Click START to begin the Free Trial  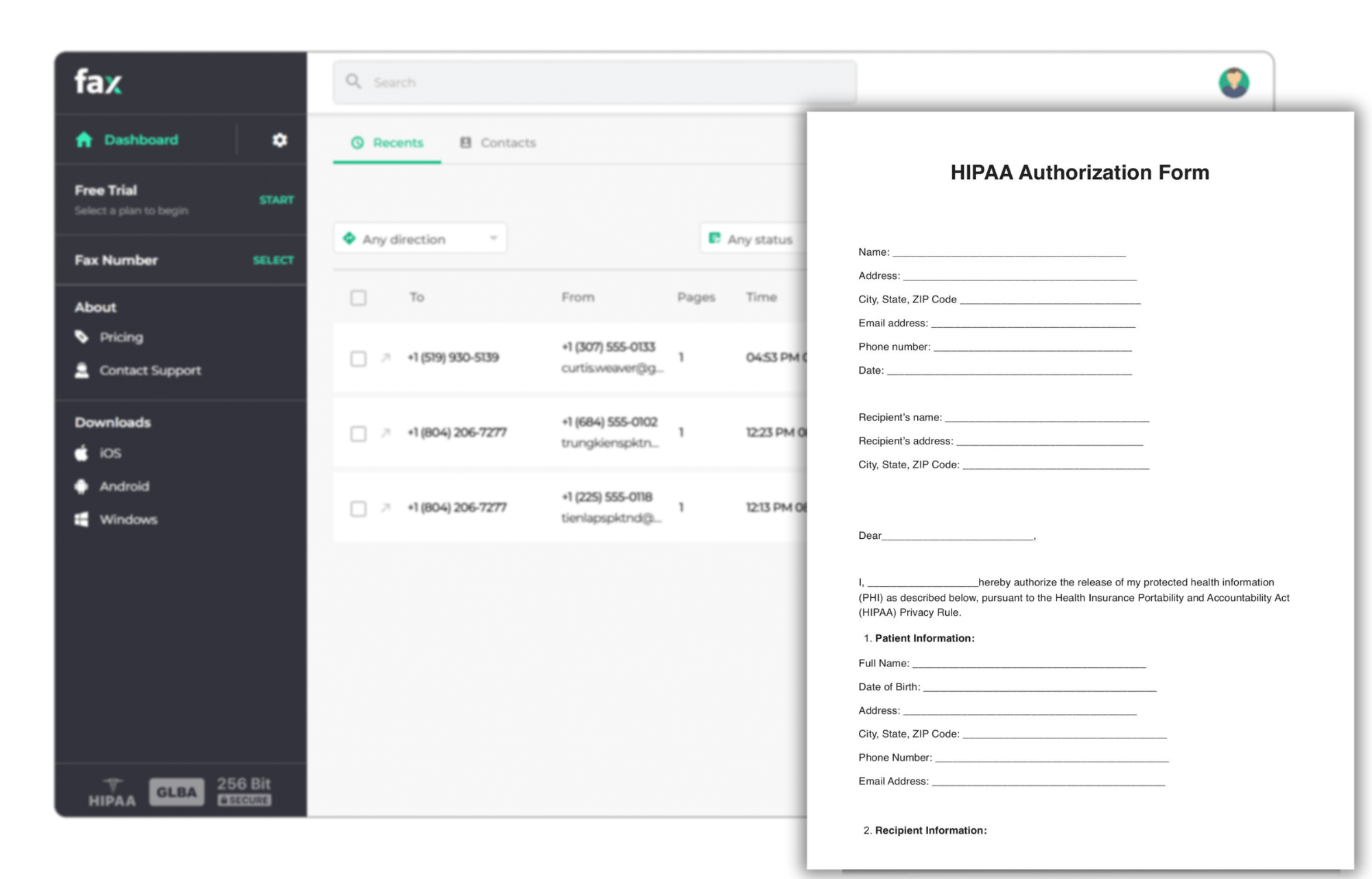[276, 200]
